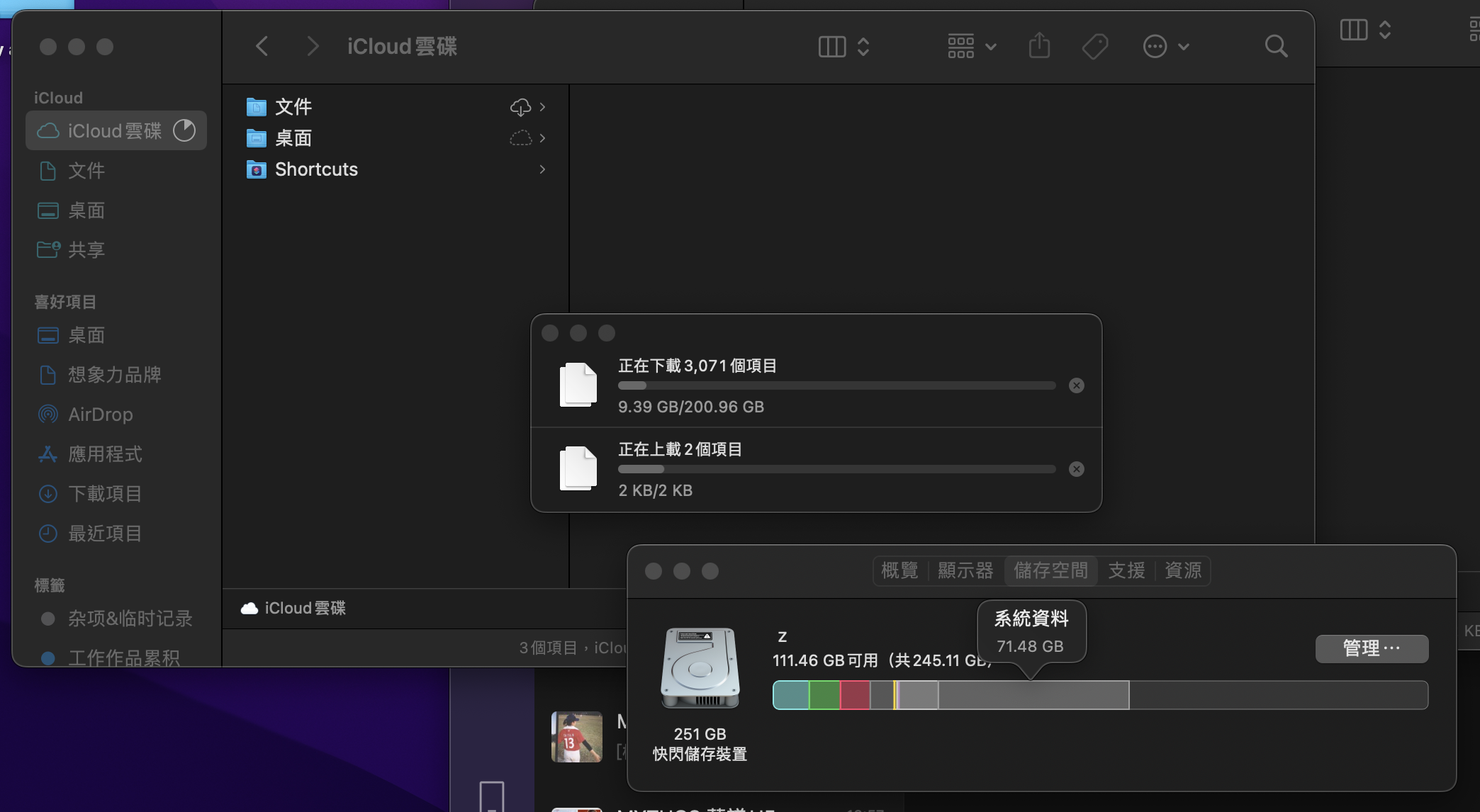Image resolution: width=1480 pixels, height=812 pixels.
Task: Go back with the left arrow
Action: pos(262,47)
